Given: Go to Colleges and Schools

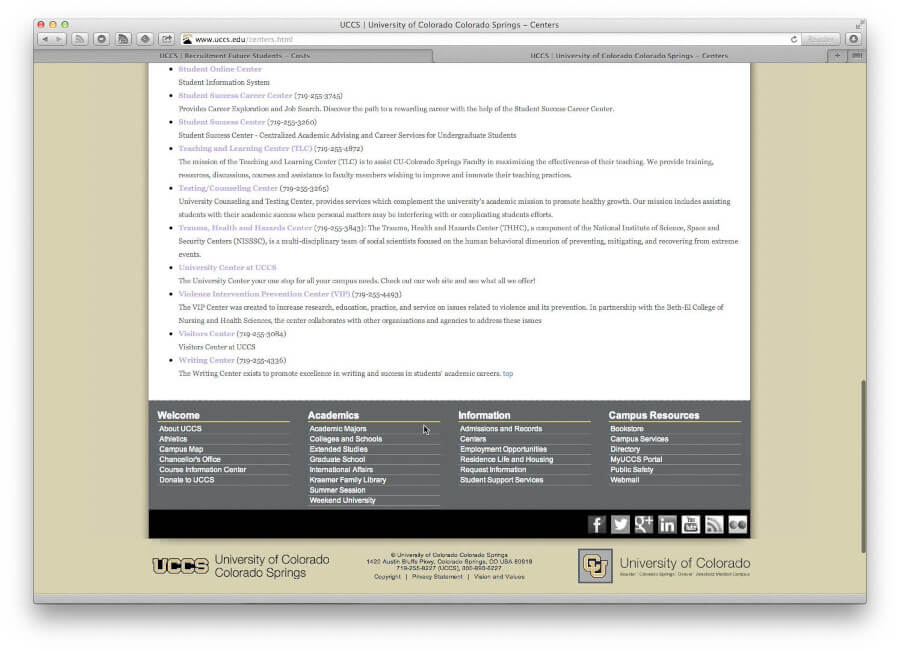Looking at the screenshot, I should pos(346,439).
